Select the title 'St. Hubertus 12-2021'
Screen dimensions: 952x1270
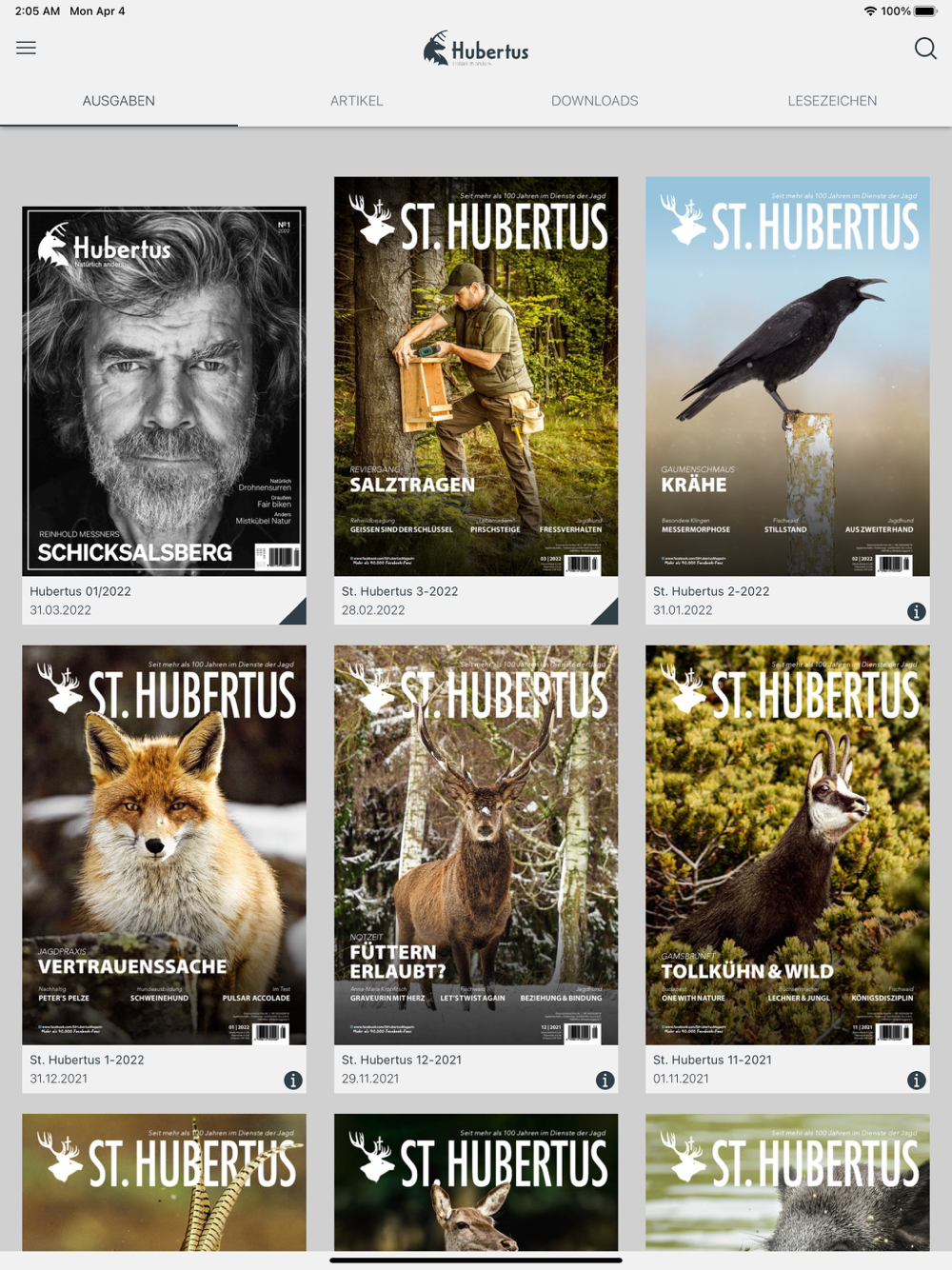[x=402, y=1060]
